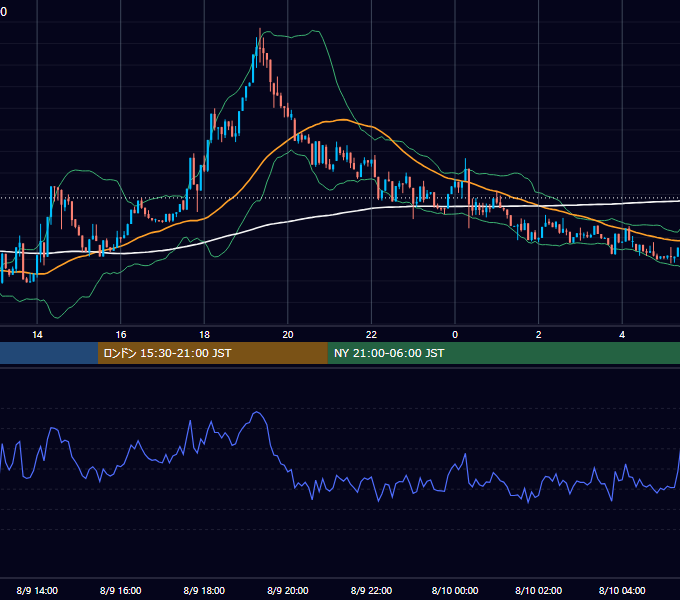This screenshot has width=680, height=600.
Task: Click the 20 hour axis label
Action: [288, 335]
